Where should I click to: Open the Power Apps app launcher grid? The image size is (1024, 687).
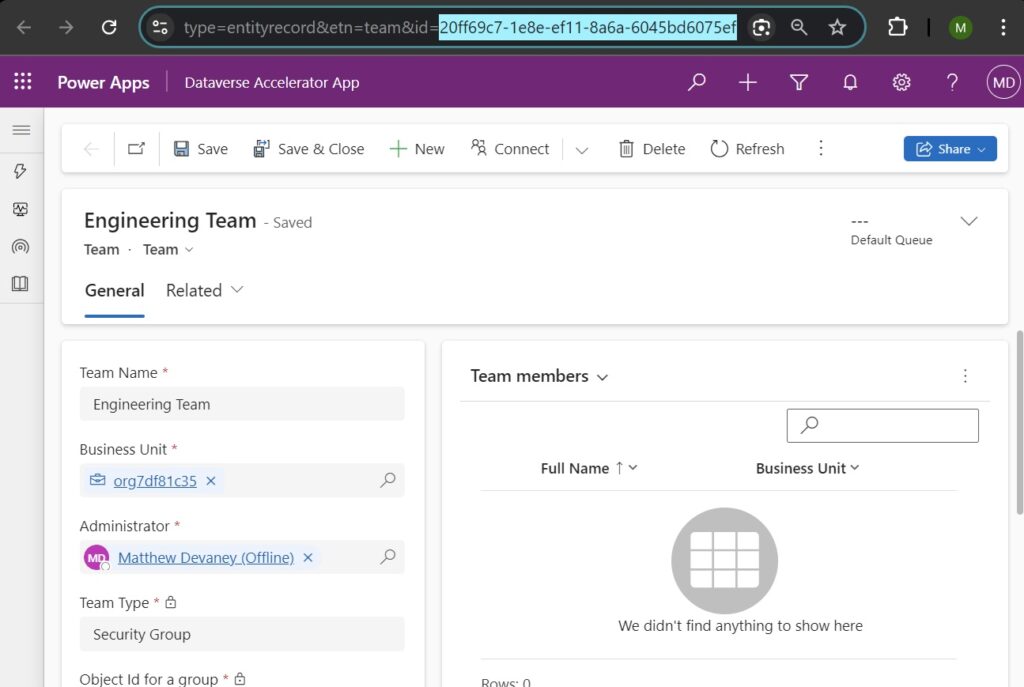23,82
